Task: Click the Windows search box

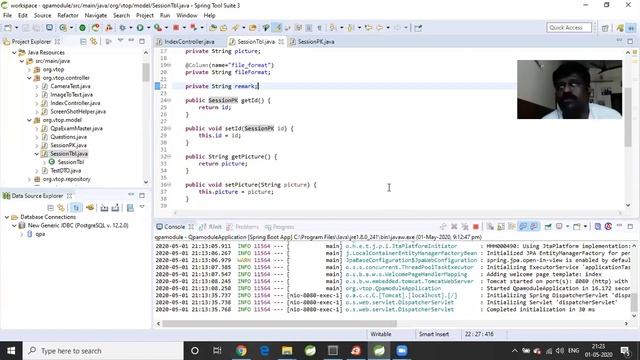Action: (103, 351)
